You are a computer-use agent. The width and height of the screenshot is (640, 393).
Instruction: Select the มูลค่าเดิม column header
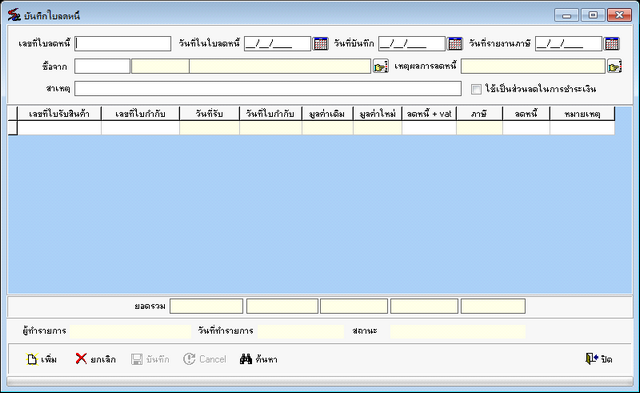[327, 114]
